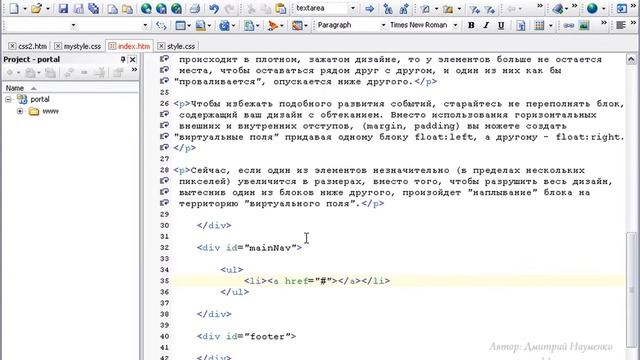Redo the last edit
The width and height of the screenshot is (640, 360).
229,8
